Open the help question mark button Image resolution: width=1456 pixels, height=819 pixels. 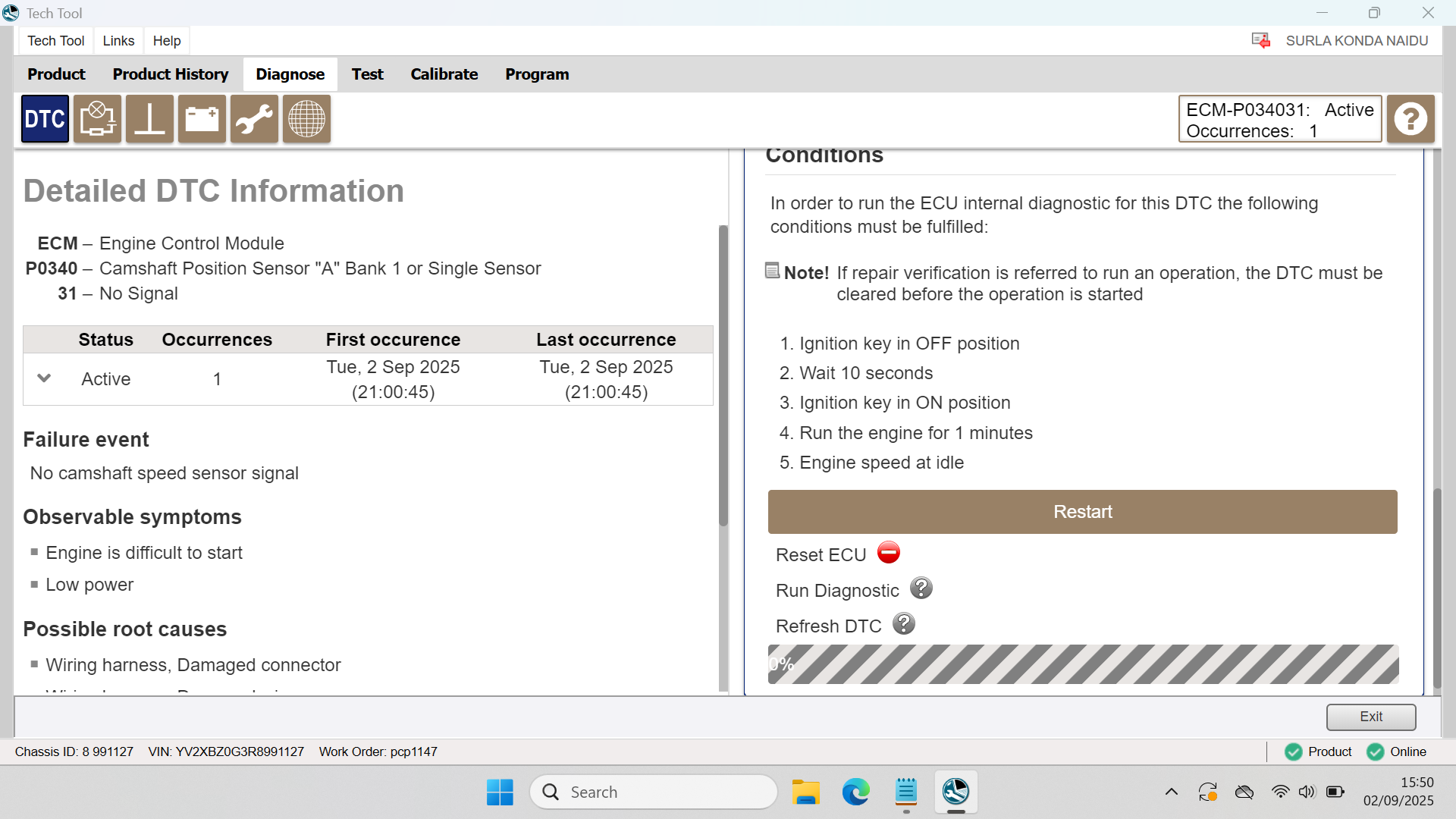click(x=1410, y=119)
